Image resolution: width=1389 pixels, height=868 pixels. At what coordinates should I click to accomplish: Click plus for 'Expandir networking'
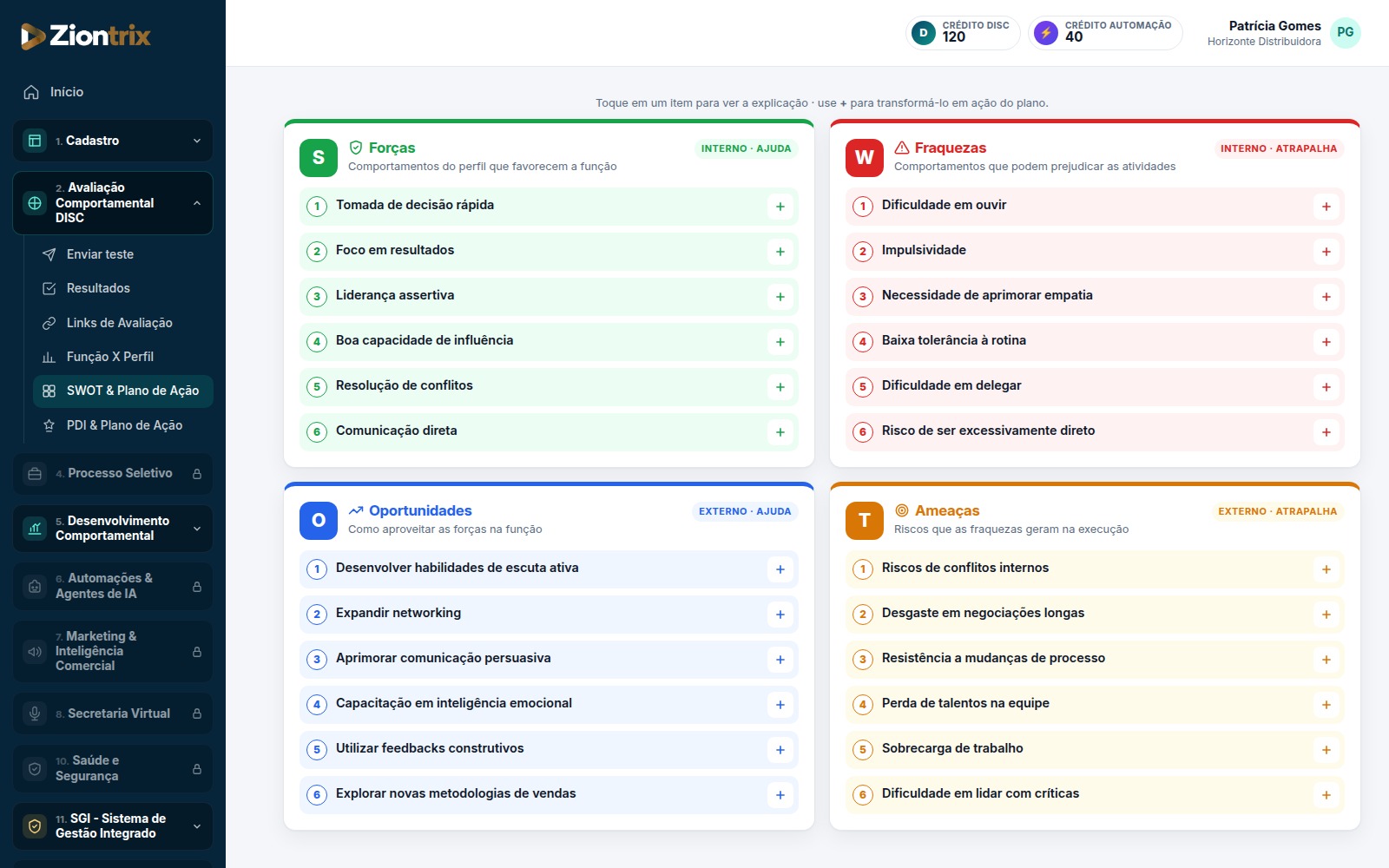coord(780,615)
